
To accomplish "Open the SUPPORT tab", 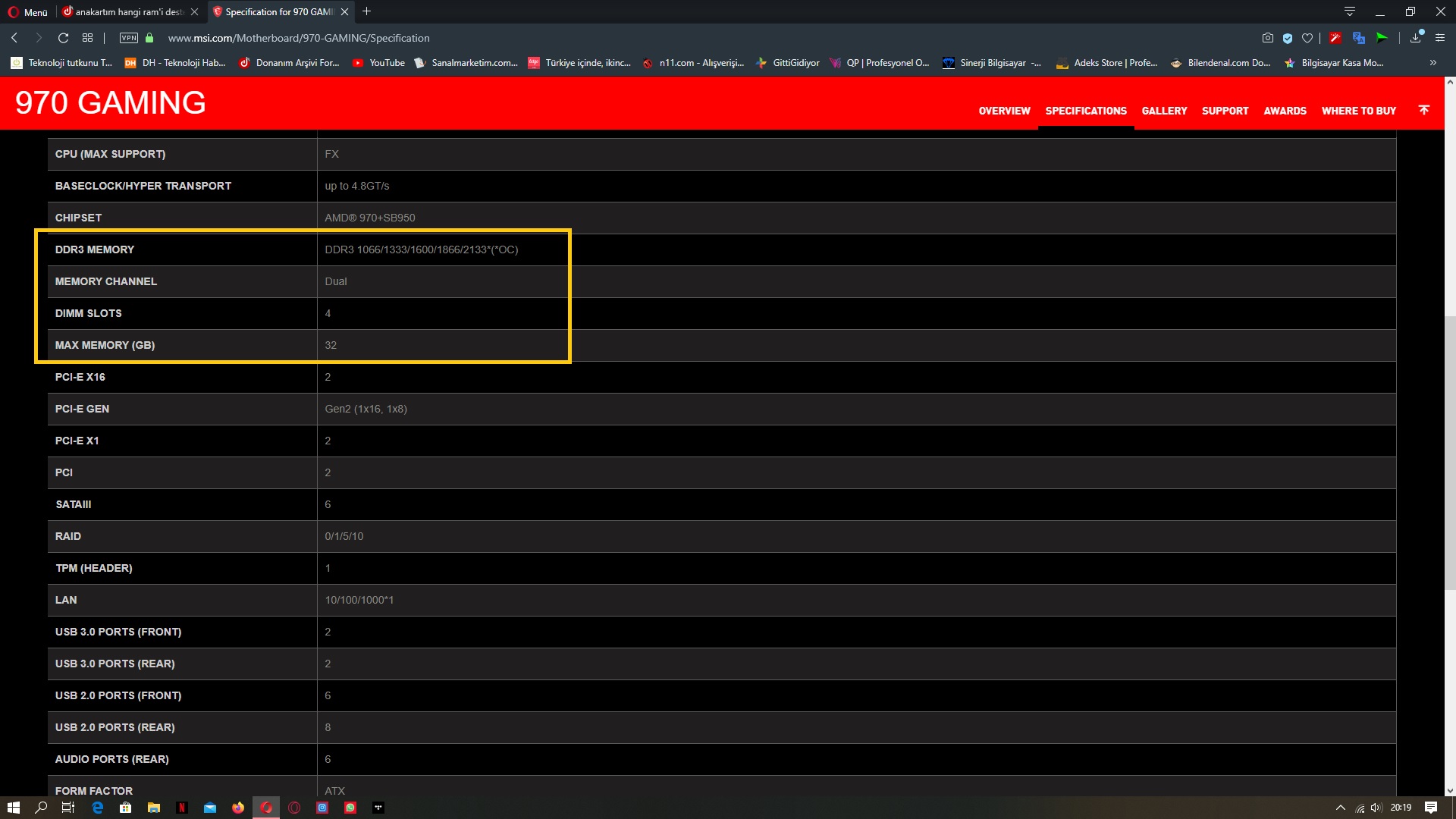I will pos(1225,111).
